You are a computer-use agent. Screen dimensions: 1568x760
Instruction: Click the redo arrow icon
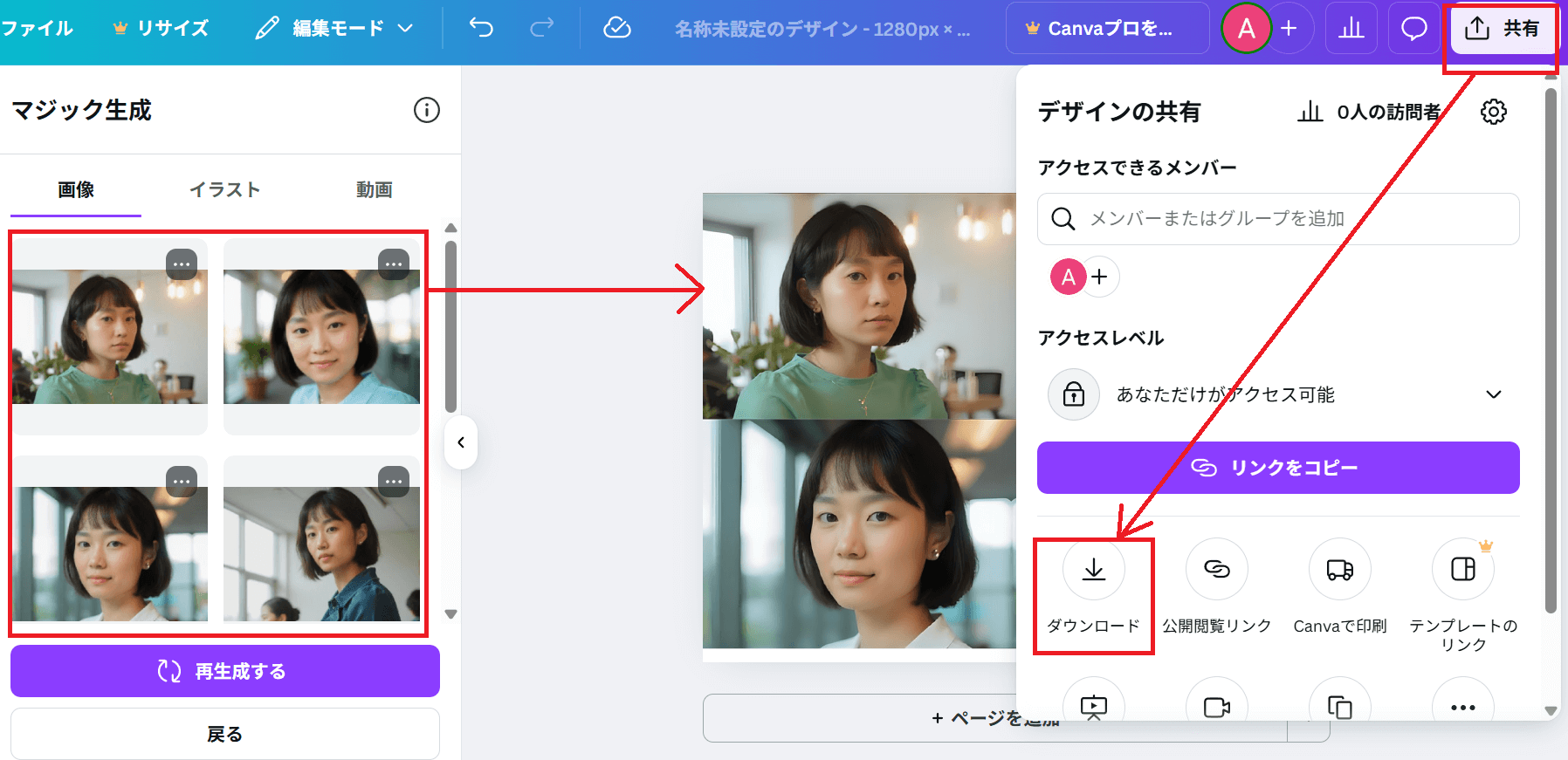[542, 28]
